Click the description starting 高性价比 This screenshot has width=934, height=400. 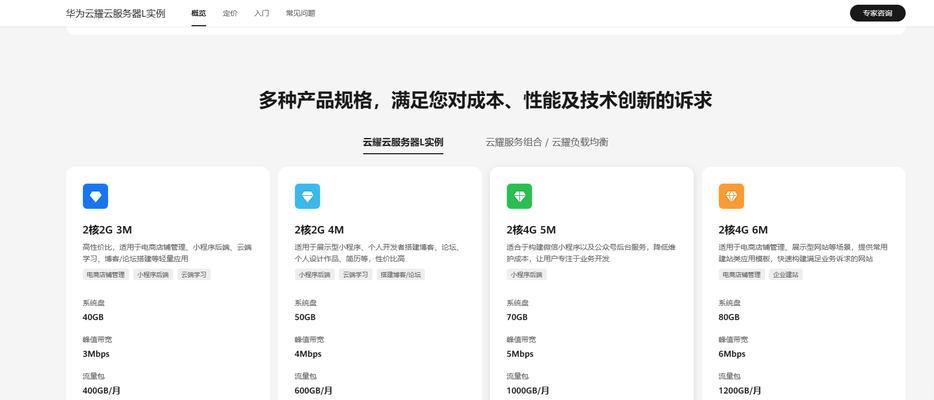(167, 253)
